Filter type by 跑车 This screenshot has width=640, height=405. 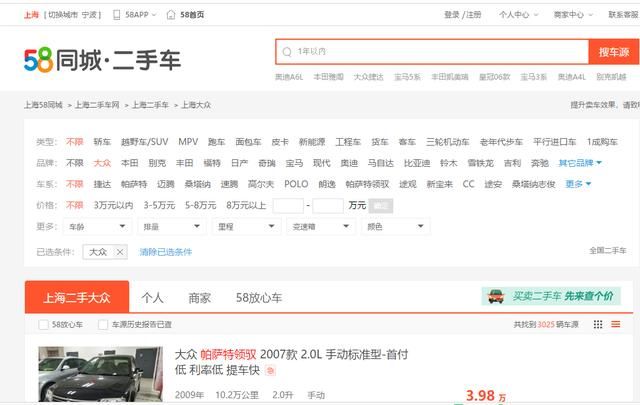coord(216,142)
